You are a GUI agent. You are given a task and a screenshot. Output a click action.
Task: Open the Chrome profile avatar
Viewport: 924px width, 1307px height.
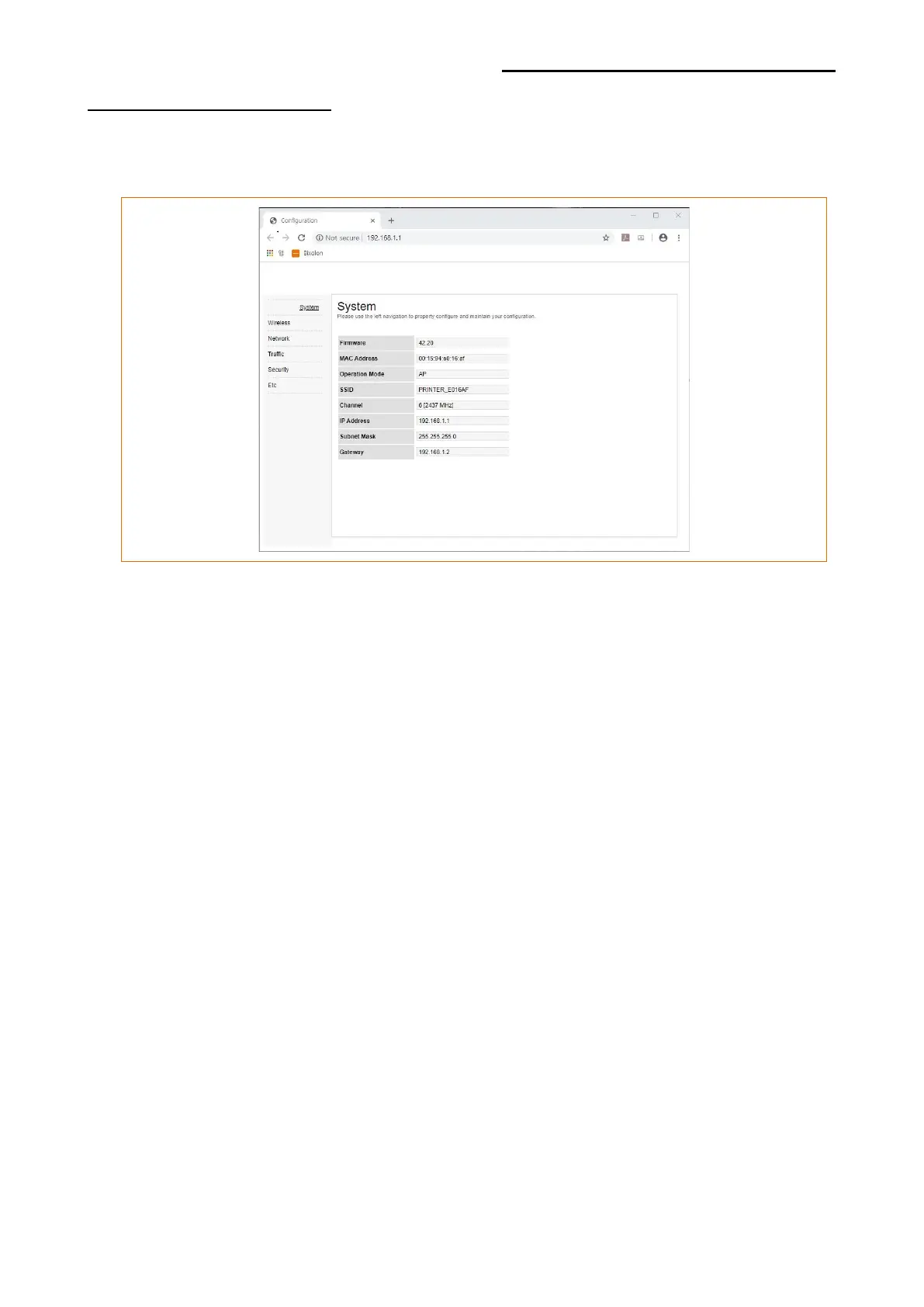[x=663, y=237]
